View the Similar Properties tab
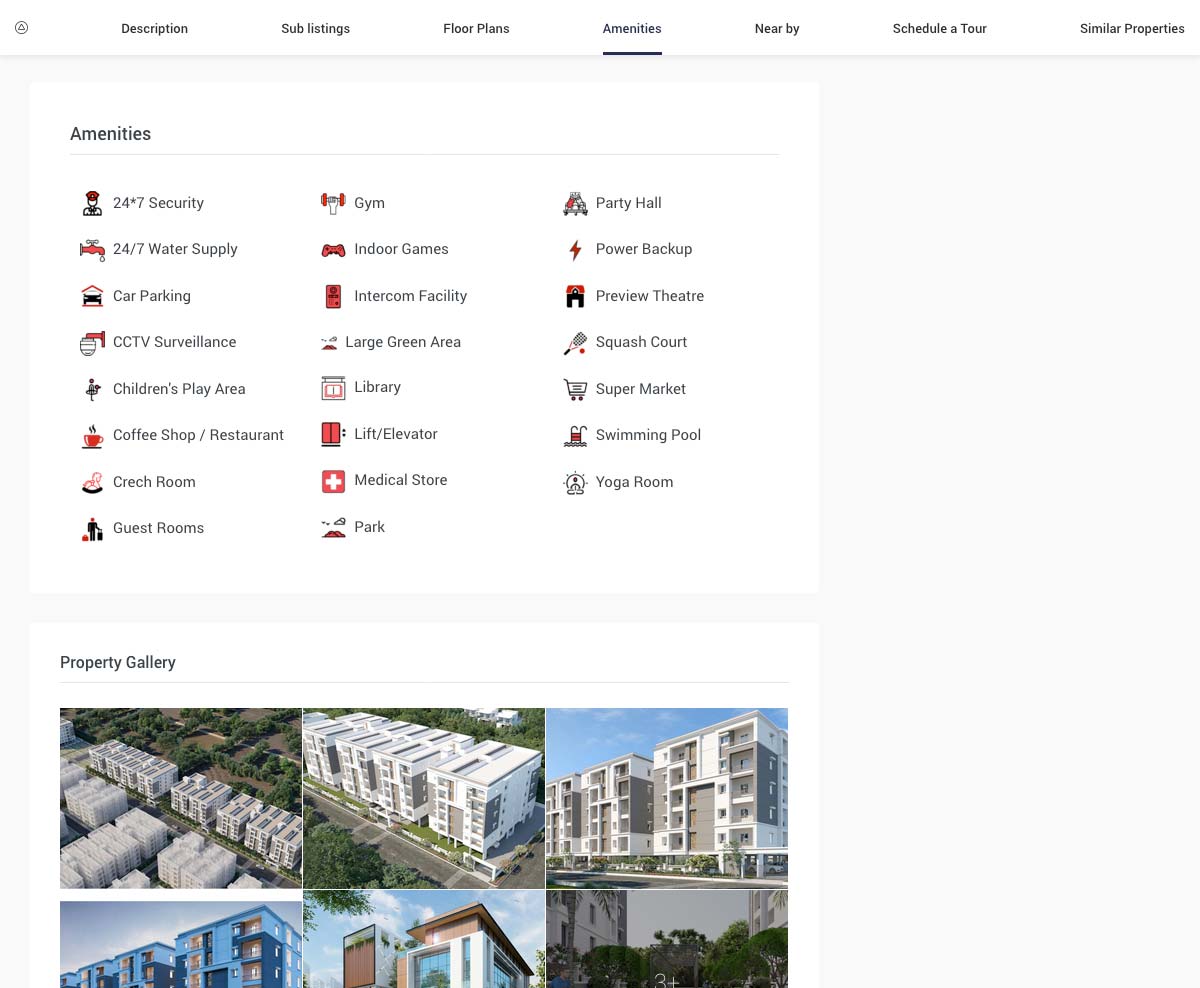The image size is (1200, 988). point(1132,28)
